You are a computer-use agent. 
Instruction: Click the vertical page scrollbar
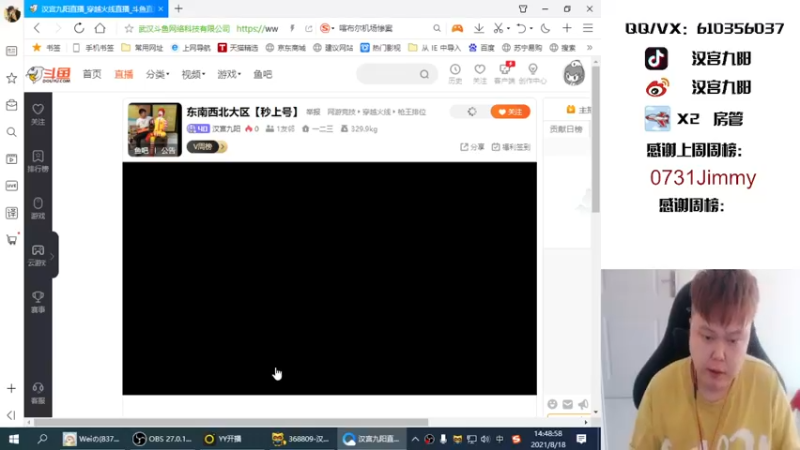(595, 139)
